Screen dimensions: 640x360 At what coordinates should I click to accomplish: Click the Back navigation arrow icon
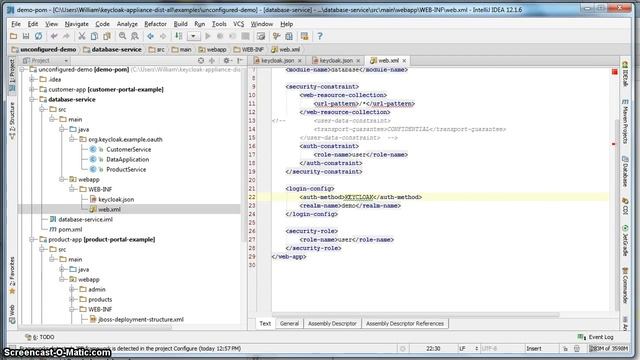pos(150,36)
